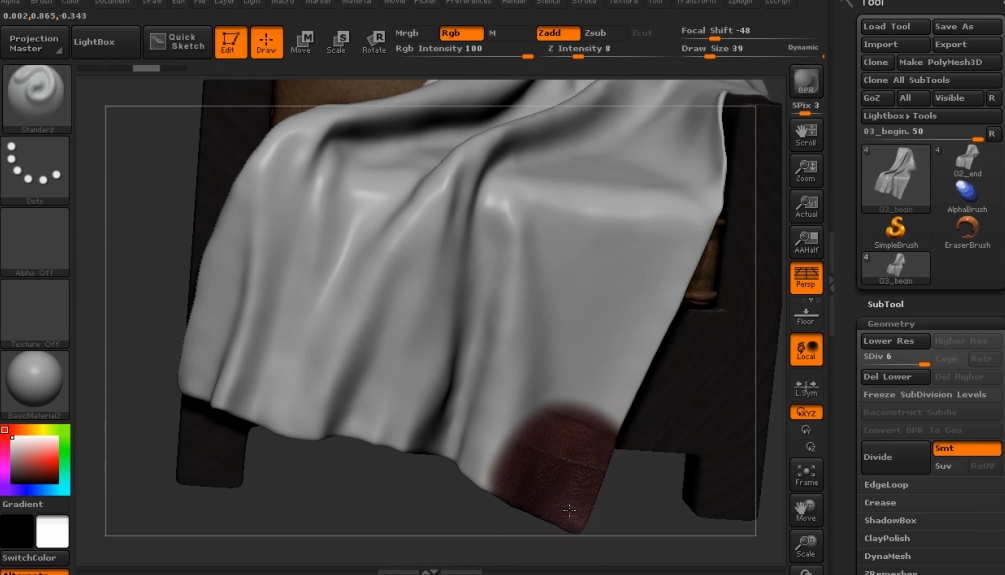Open the Alpha Off selector
1005x575 pixels.
36,242
